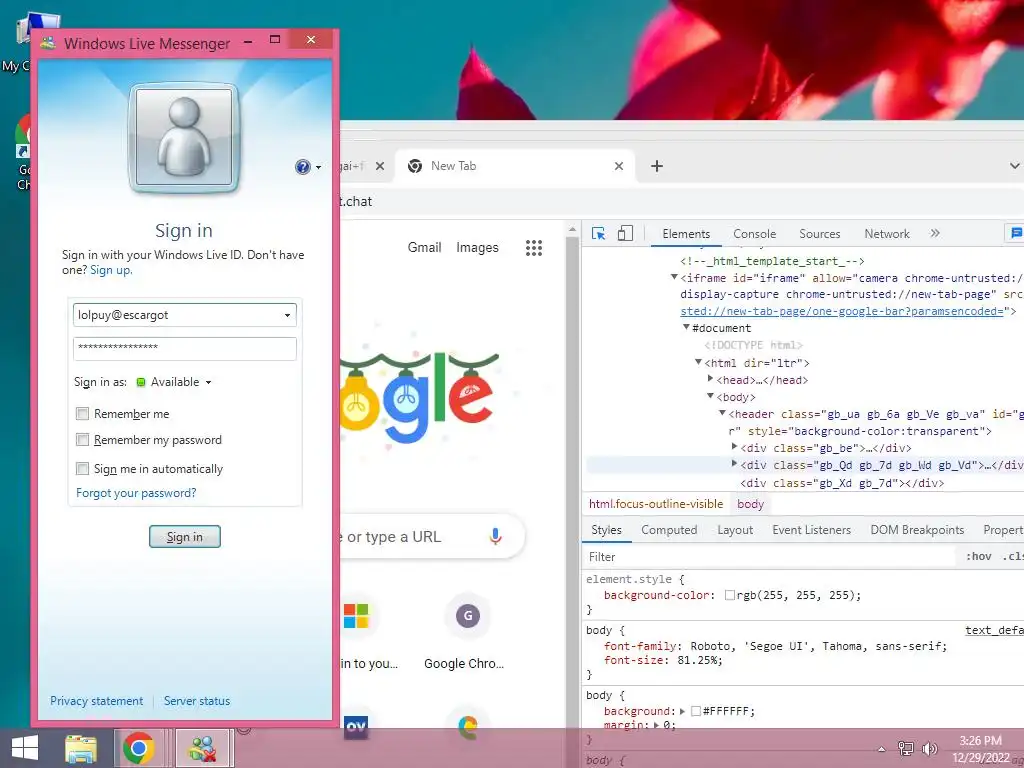1024x768 pixels.
Task: Click the voice search microphone icon
Action: 496,537
